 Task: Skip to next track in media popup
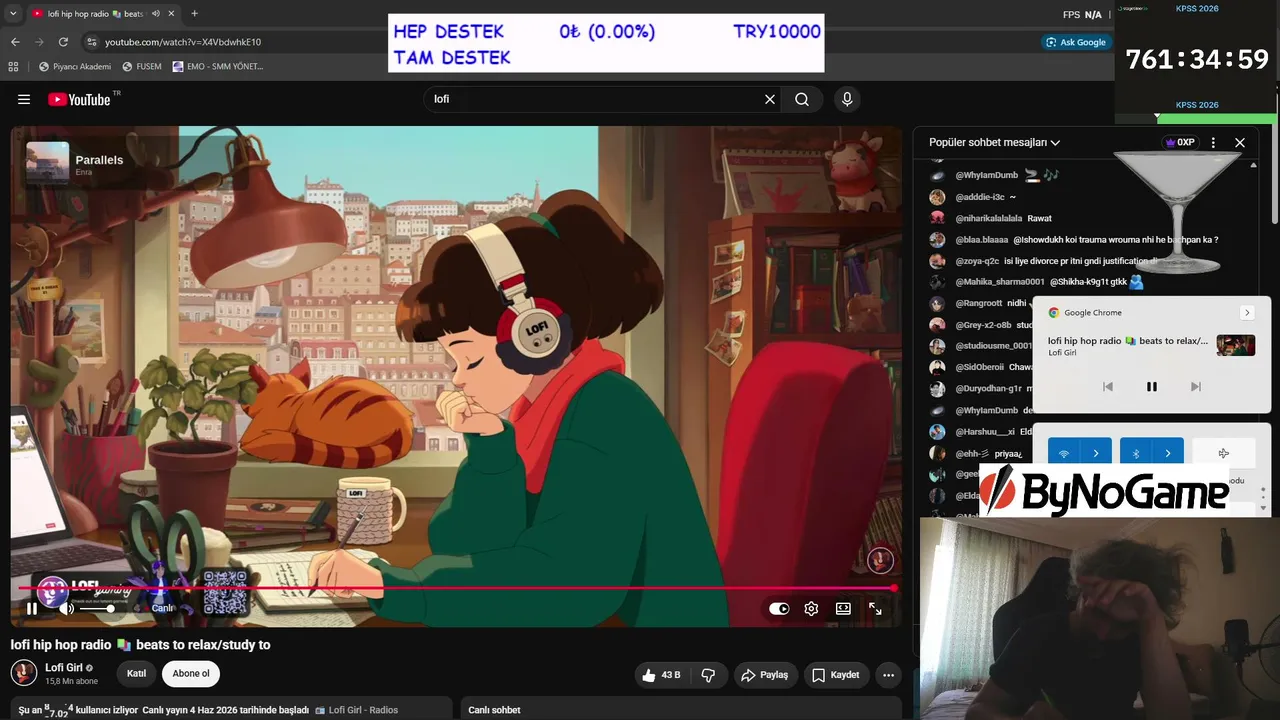(1195, 387)
